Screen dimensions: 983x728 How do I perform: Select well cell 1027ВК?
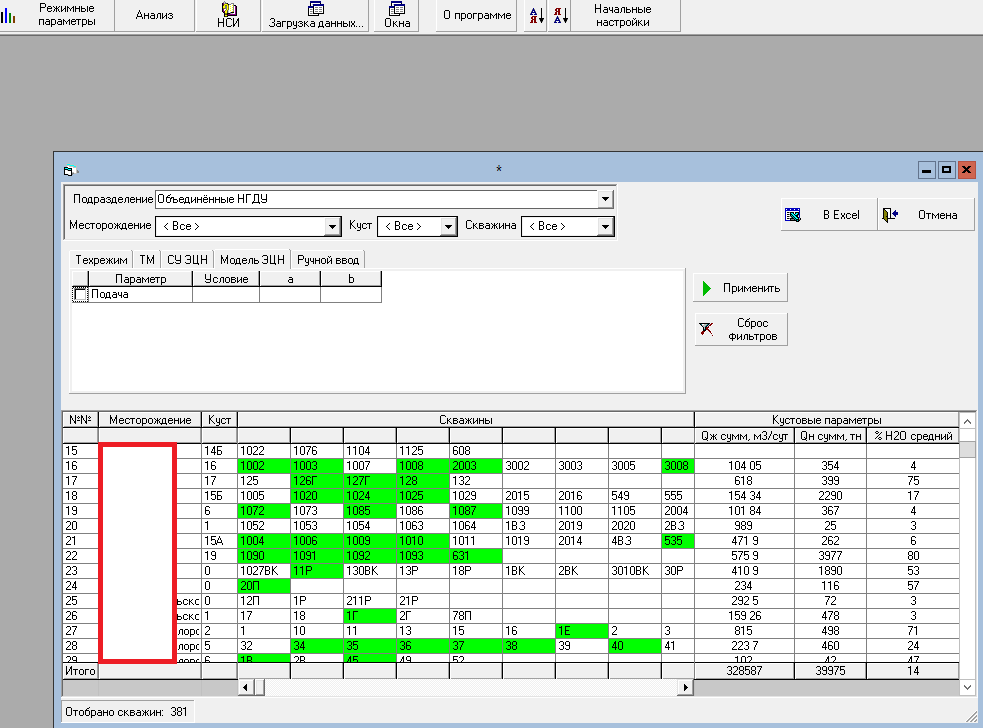[264, 571]
